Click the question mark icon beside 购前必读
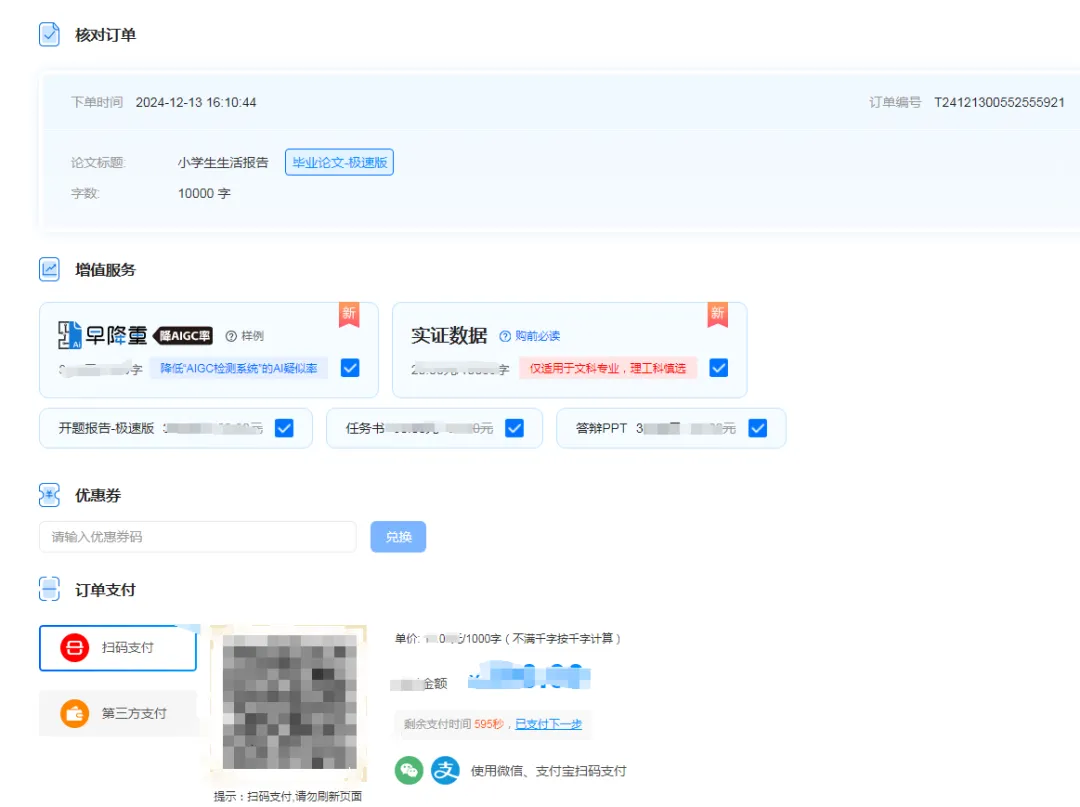Image resolution: width=1080 pixels, height=807 pixels. 505,336
